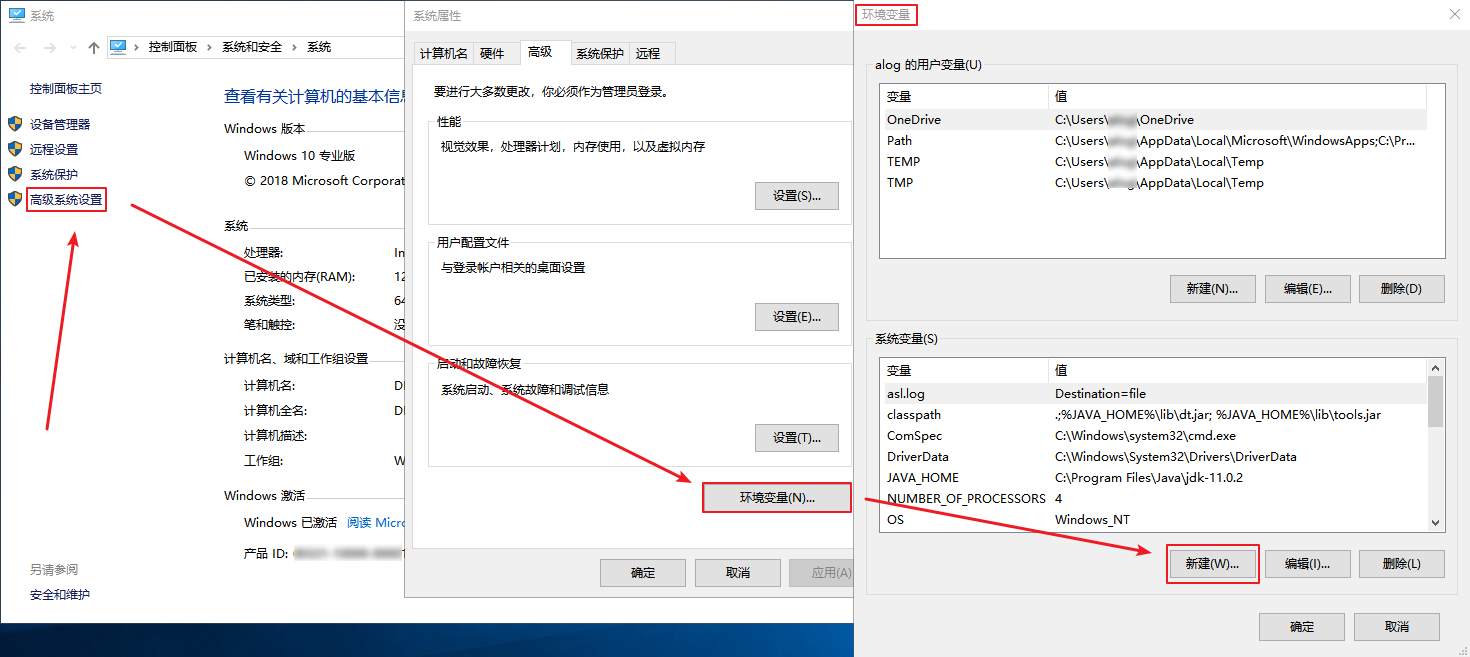Switch to the 硬件 tab
1470x657 pixels.
tap(493, 53)
